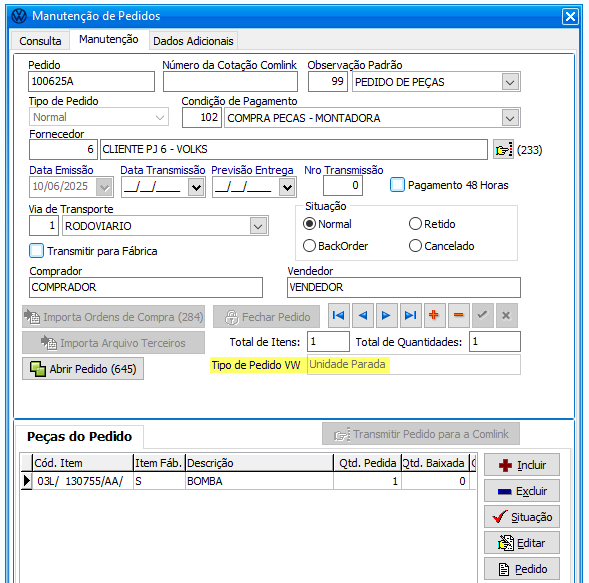Click Importa Ordens de Compra (284)
The height and width of the screenshot is (583, 589).
(113, 317)
